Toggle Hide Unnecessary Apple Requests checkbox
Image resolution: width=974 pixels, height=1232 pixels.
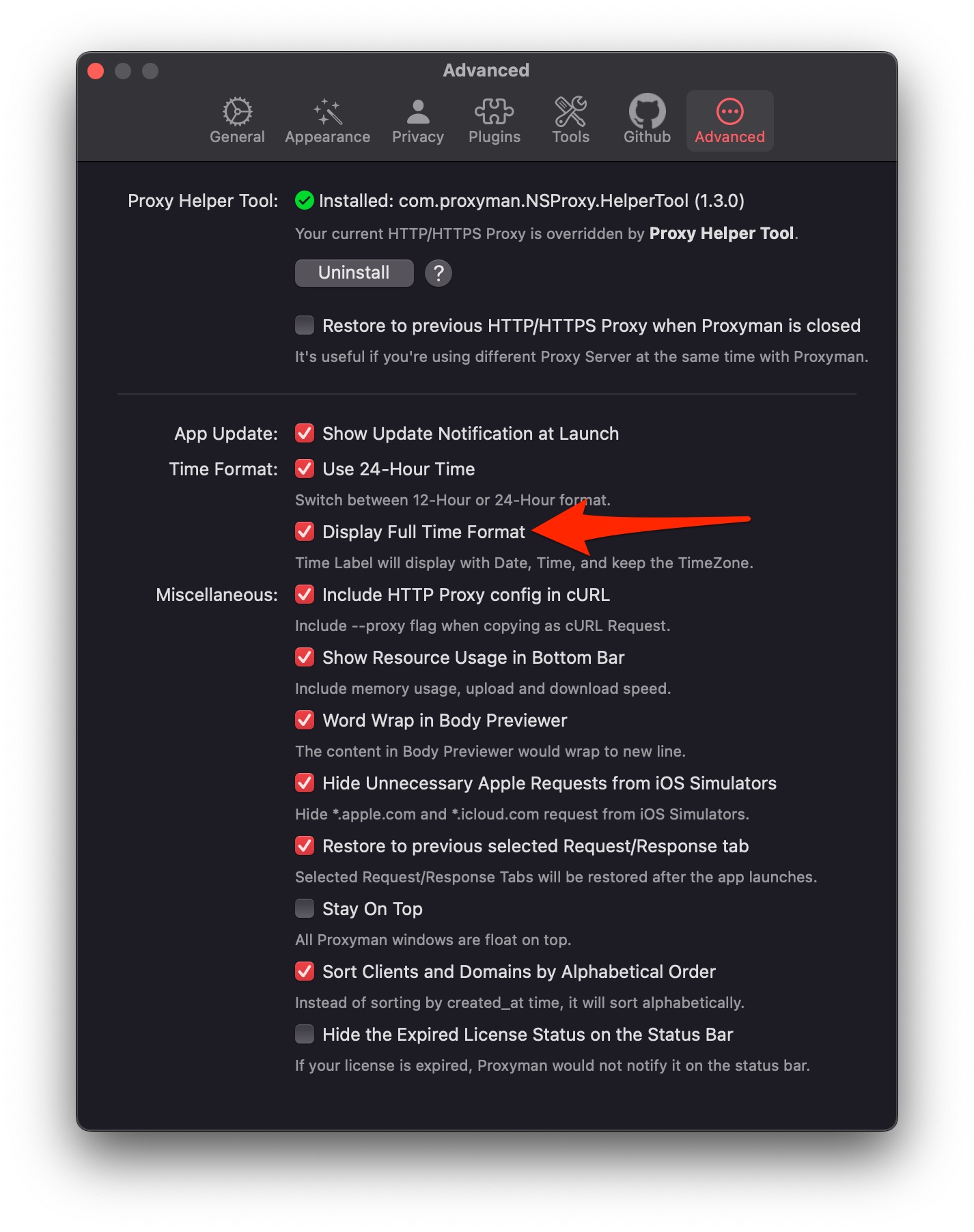click(305, 783)
